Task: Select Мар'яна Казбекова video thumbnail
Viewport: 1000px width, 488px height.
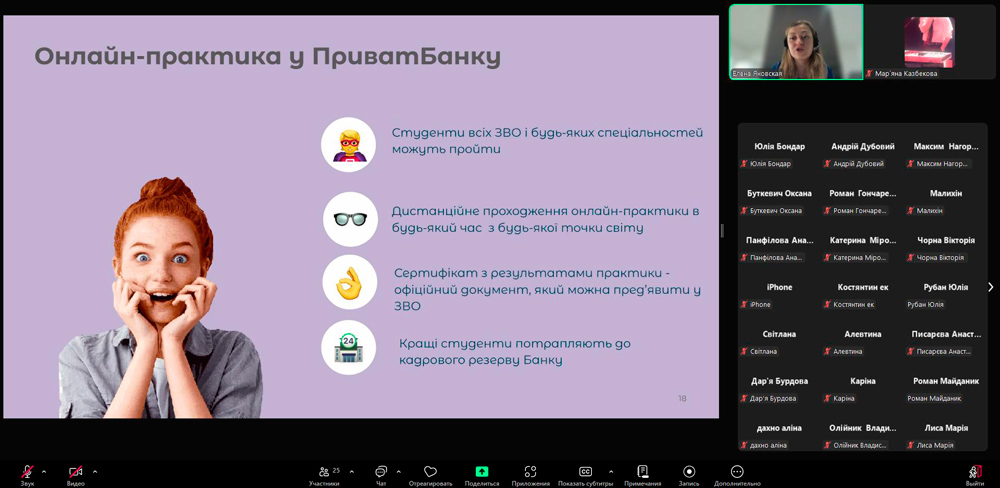Action: pyautogui.click(x=930, y=42)
